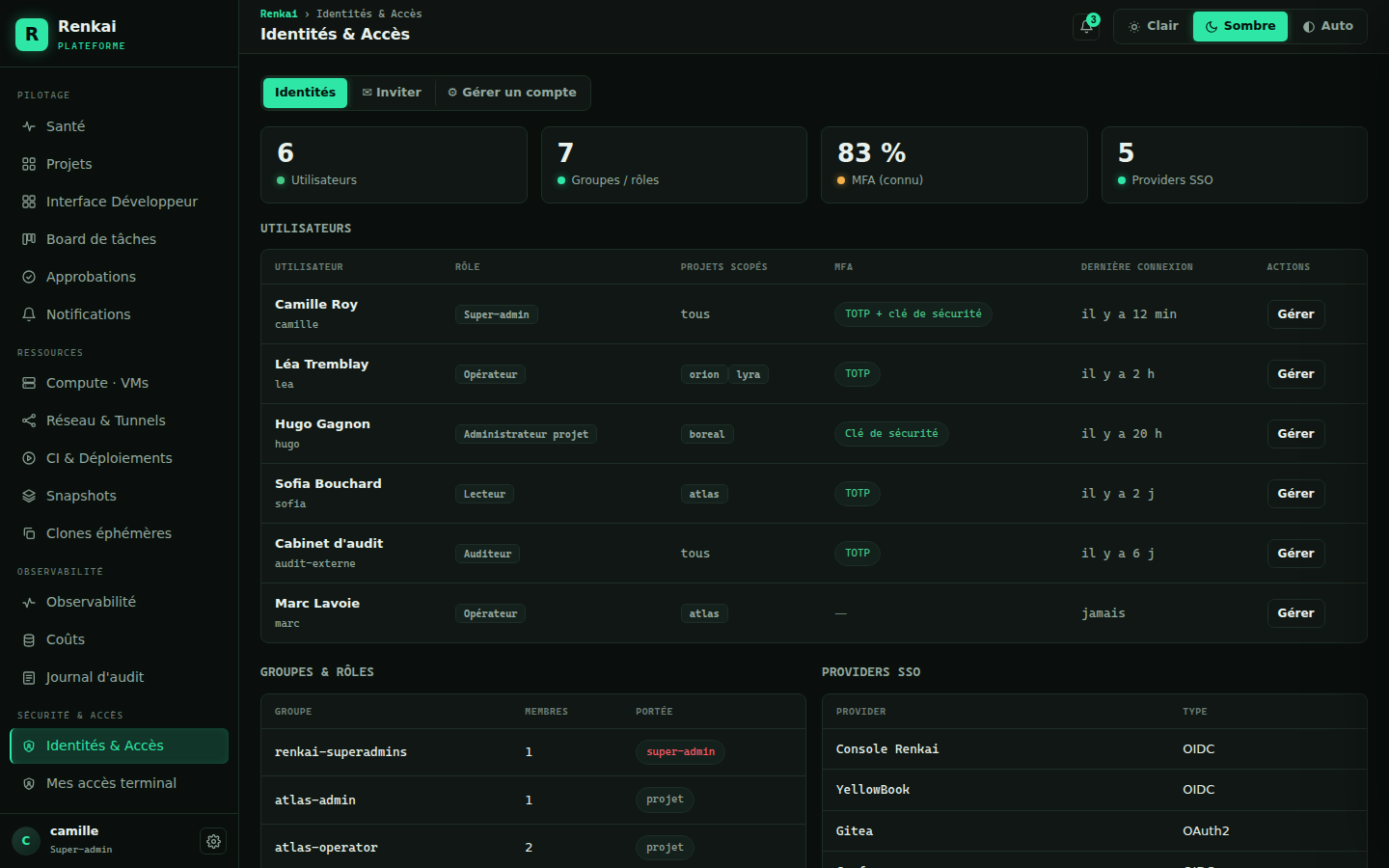The height and width of the screenshot is (868, 1389).
Task: Open Gérer for Marc Lavoie
Action: (x=1295, y=613)
